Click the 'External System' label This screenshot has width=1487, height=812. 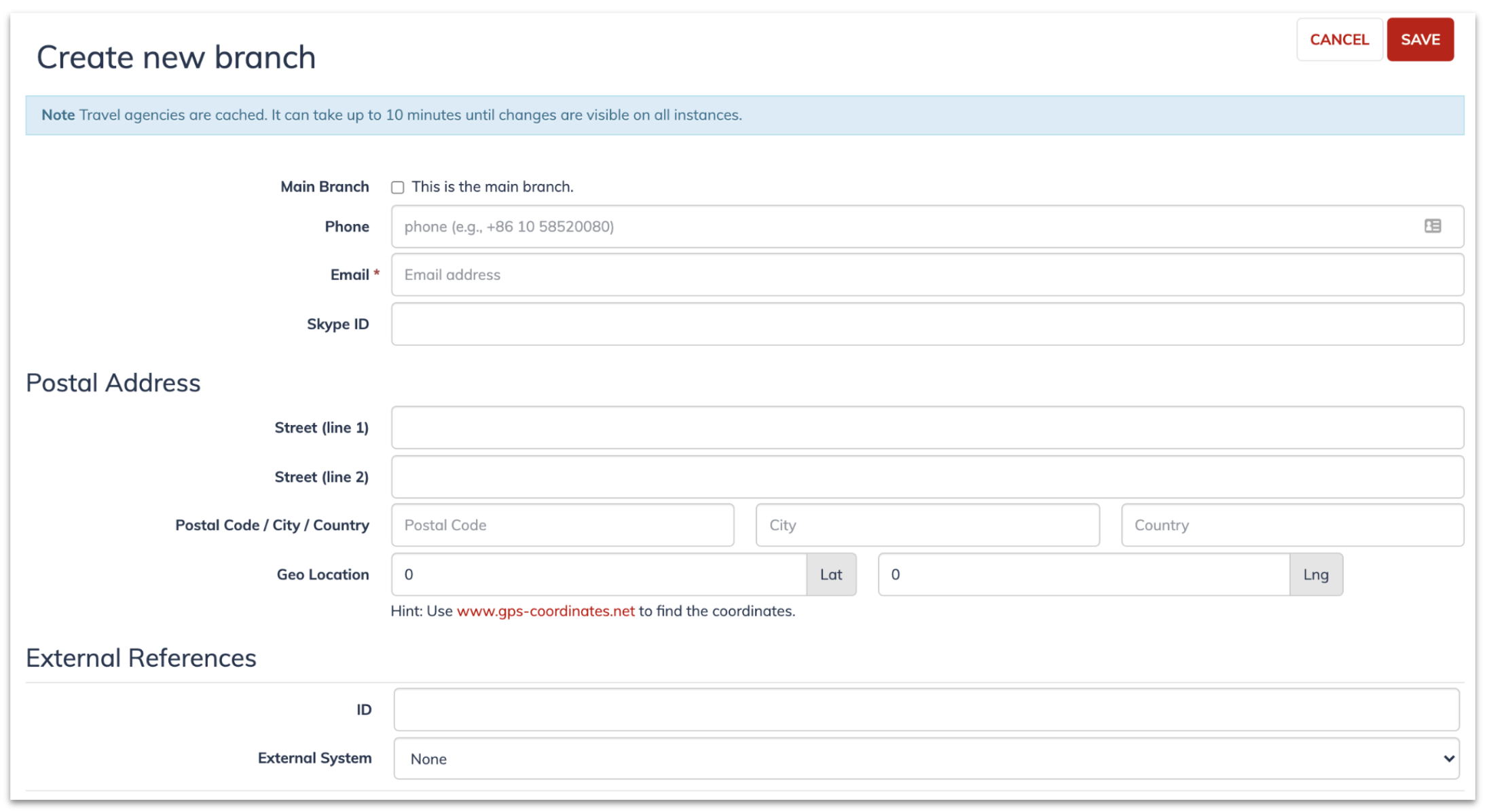[x=314, y=758]
